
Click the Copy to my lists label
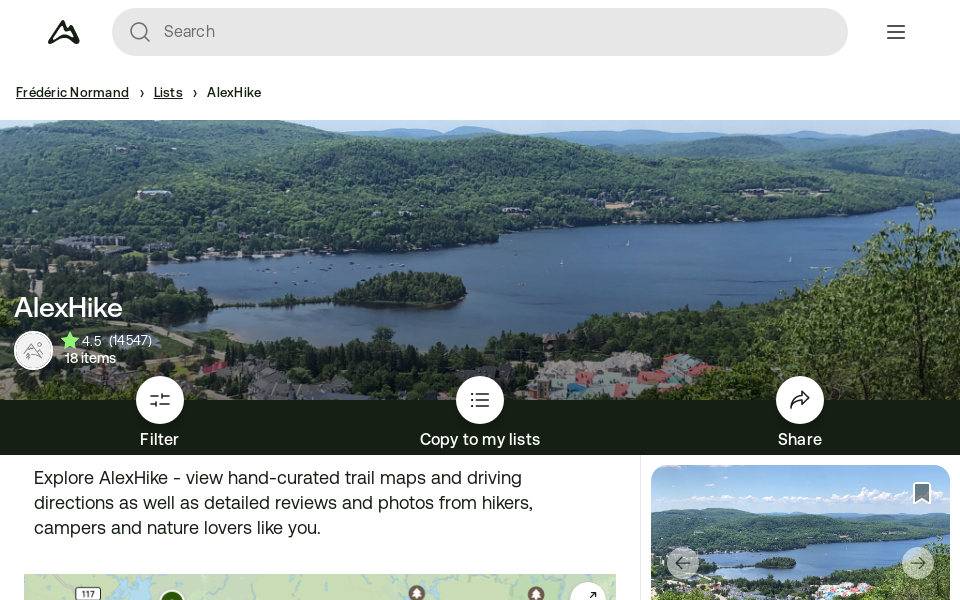[480, 439]
